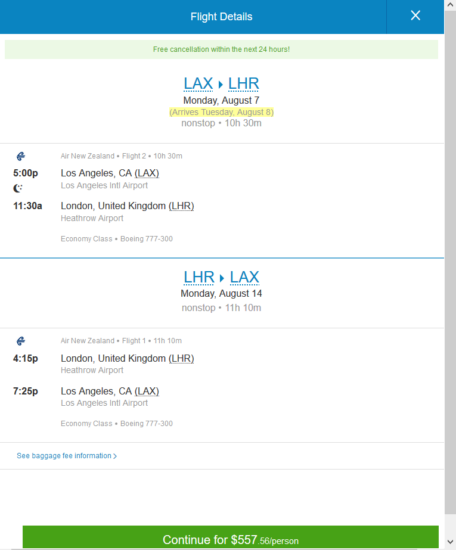Click the arrow between LAX and LHR heading
This screenshot has width=456, height=550.
point(221,85)
